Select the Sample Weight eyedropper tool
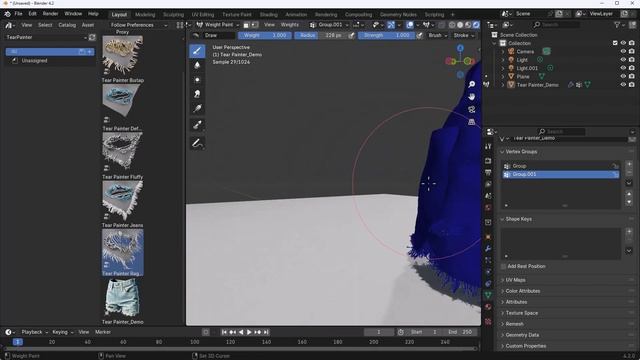Screen dimensions: 640x360 (197, 125)
